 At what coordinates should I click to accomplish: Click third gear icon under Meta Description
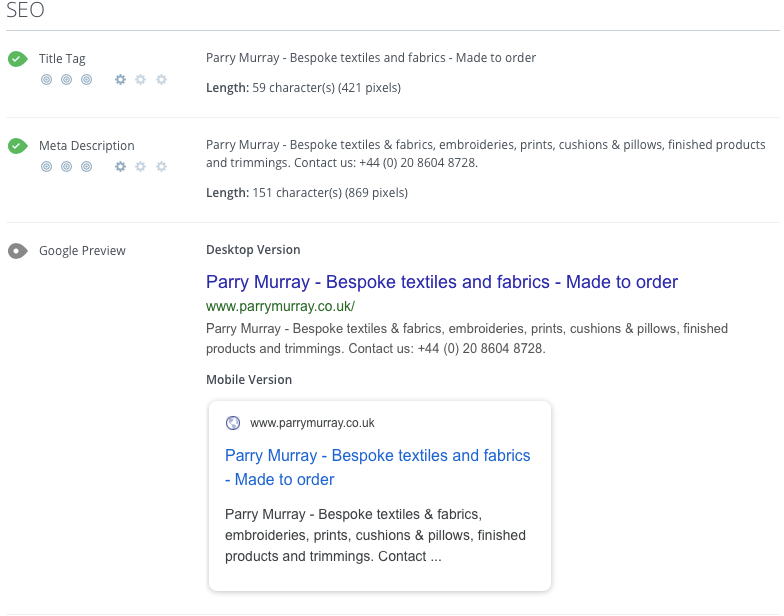(161, 166)
